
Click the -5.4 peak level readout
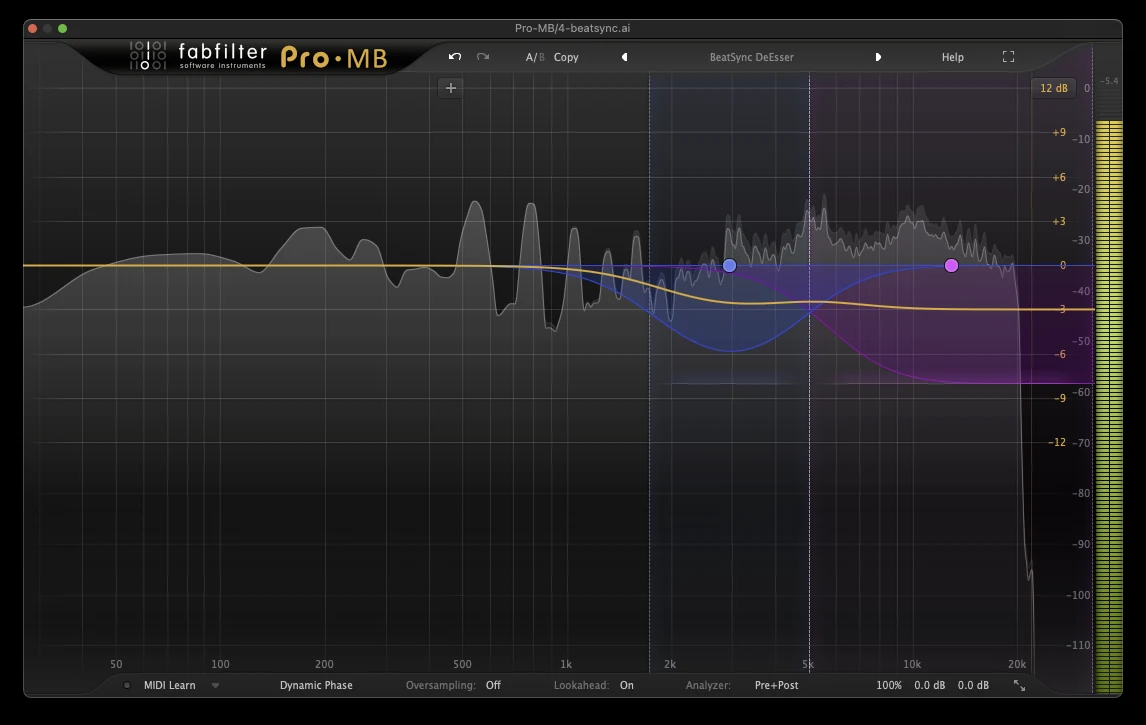(x=1109, y=81)
